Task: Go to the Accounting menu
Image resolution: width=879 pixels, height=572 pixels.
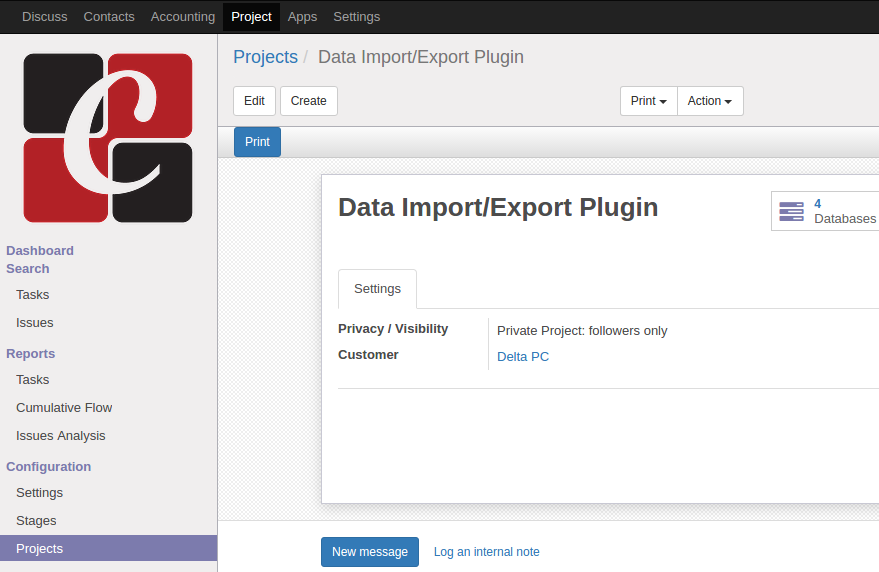Action: 182,17
